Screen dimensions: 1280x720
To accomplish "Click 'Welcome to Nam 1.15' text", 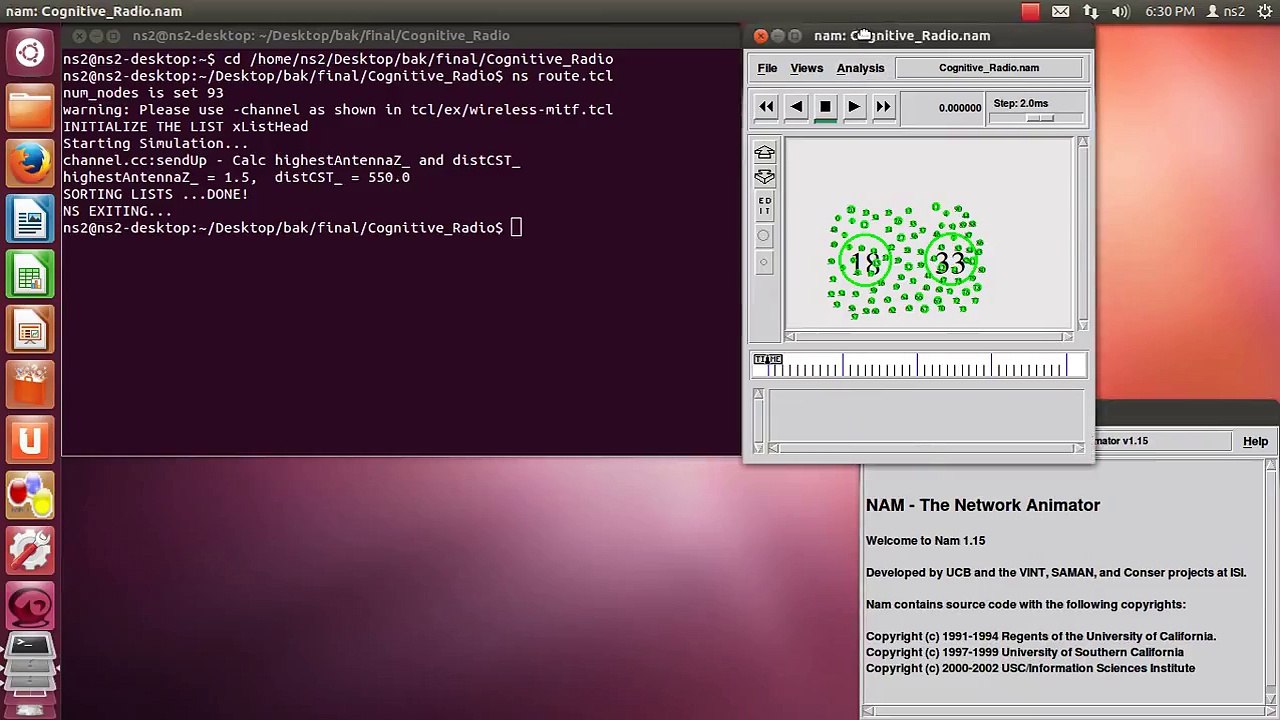I will [x=925, y=541].
